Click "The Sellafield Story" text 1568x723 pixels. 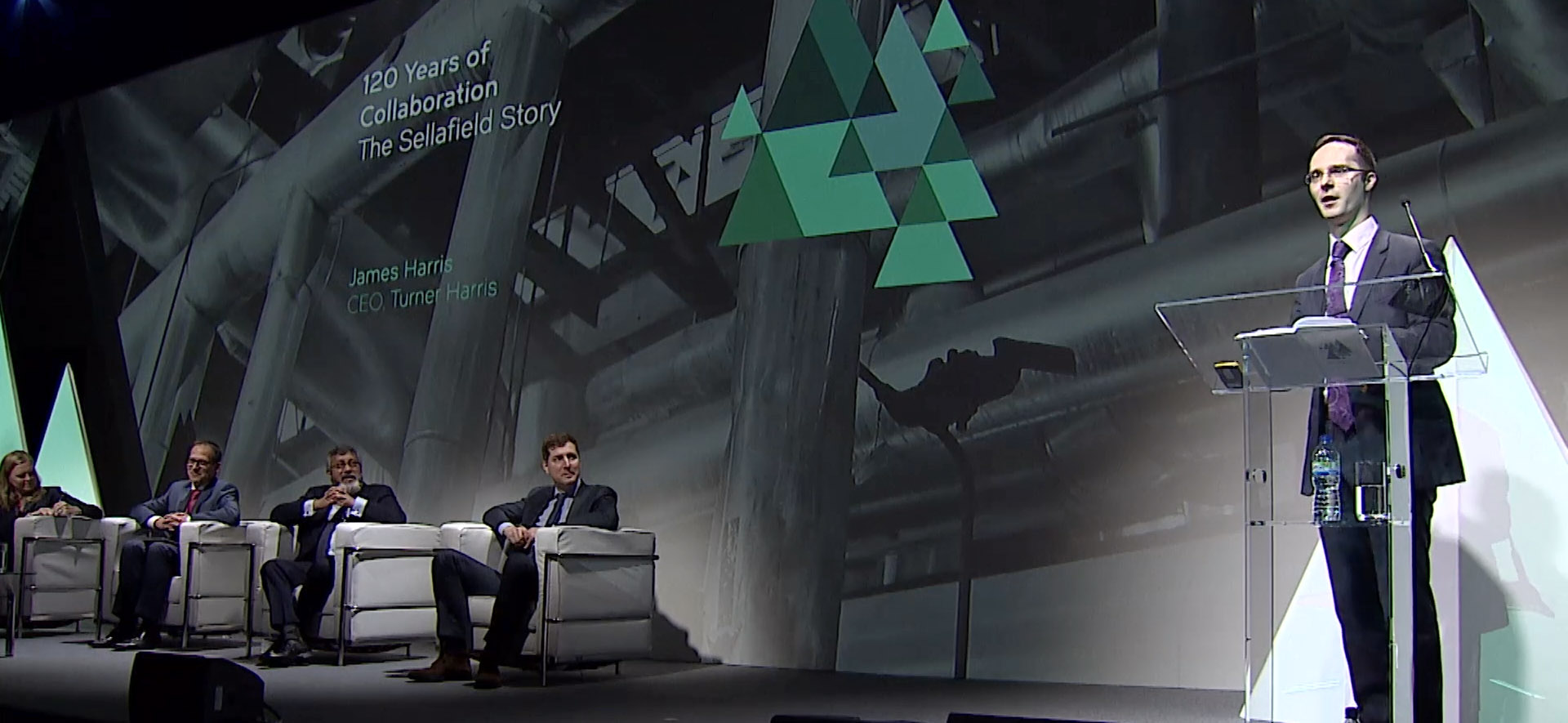tap(460, 129)
